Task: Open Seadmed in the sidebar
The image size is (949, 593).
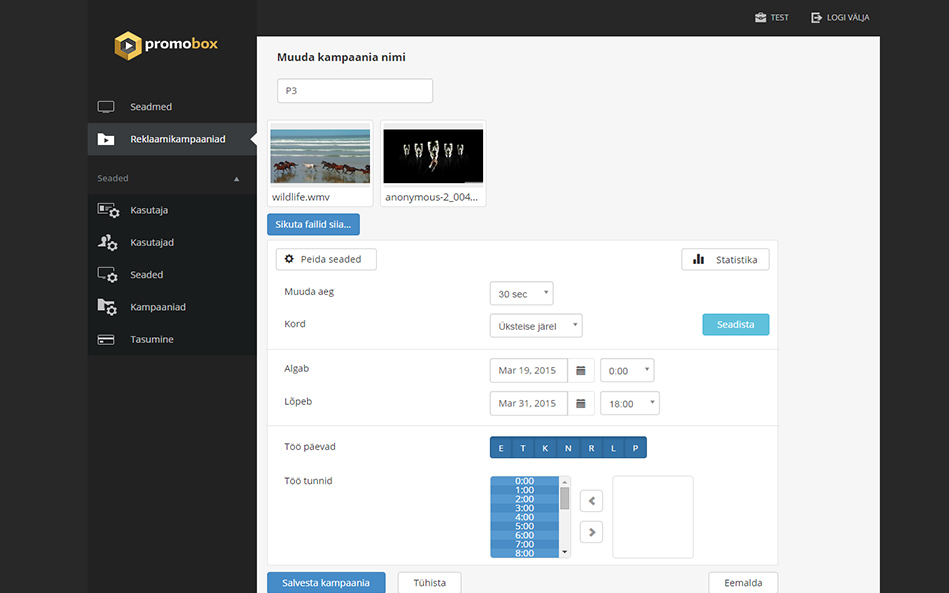Action: pyautogui.click(x=151, y=107)
